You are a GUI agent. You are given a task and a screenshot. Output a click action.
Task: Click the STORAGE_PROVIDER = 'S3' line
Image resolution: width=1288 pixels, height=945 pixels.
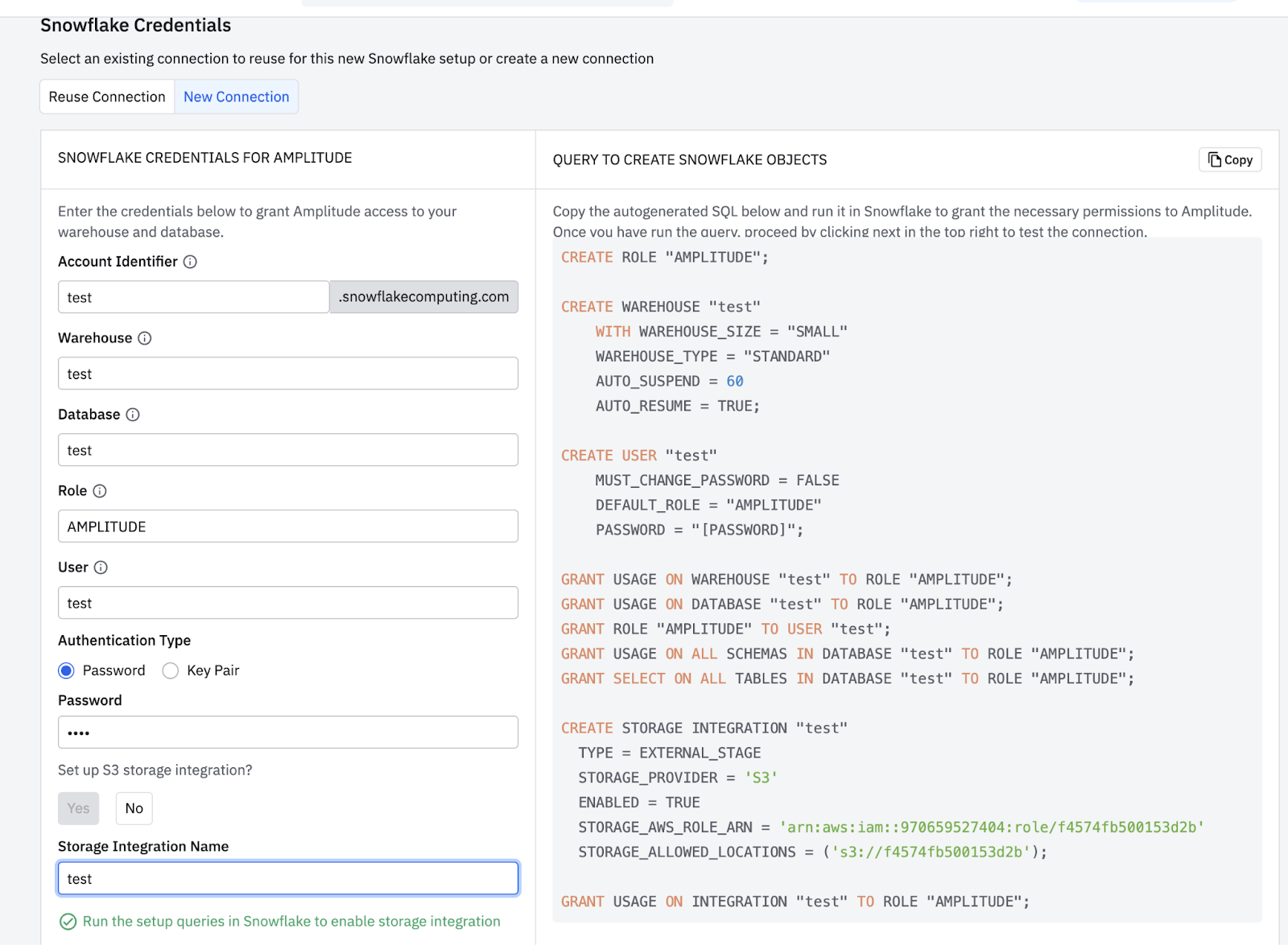pyautogui.click(x=678, y=778)
